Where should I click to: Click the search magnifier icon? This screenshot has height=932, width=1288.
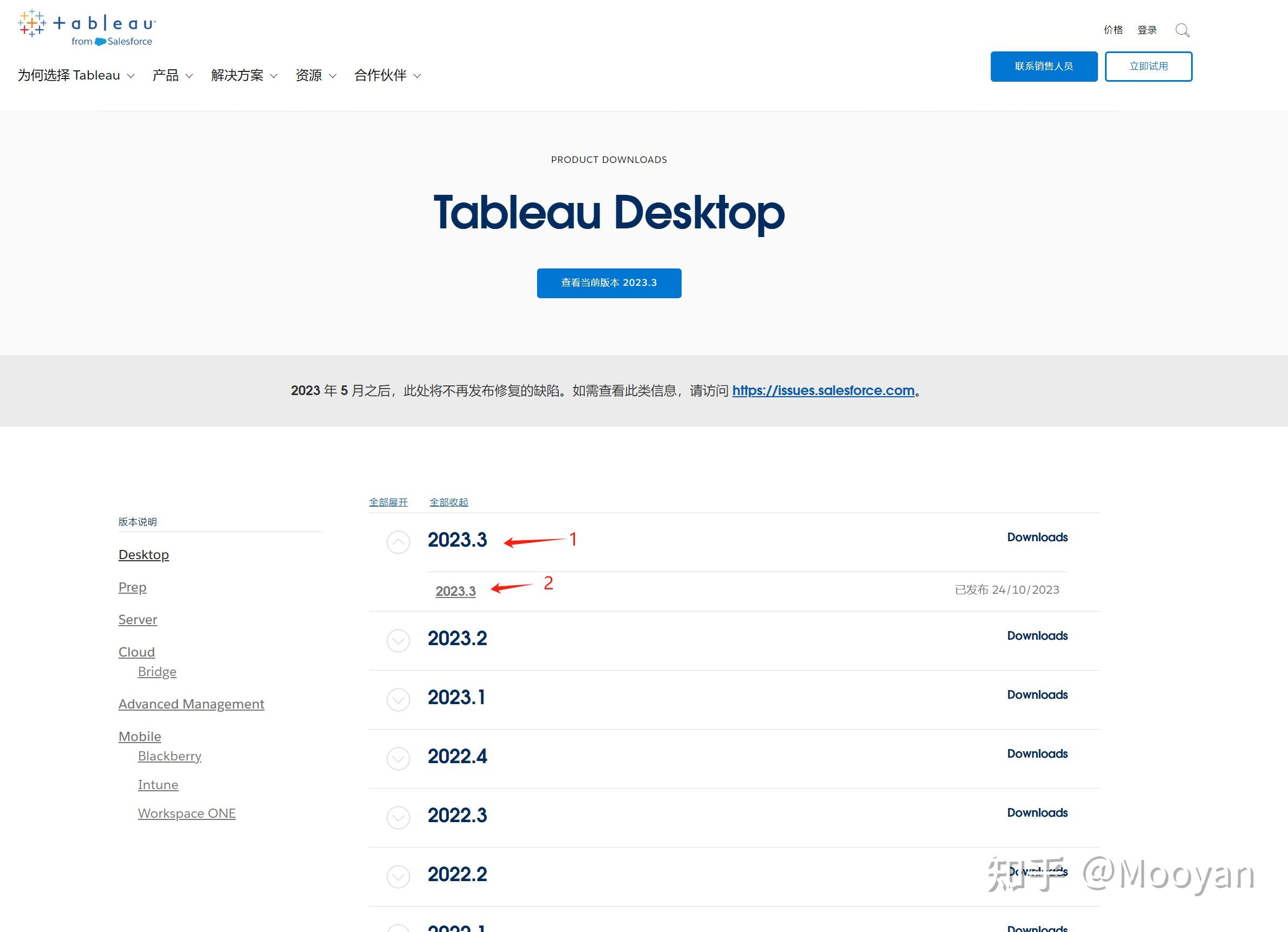pyautogui.click(x=1182, y=30)
